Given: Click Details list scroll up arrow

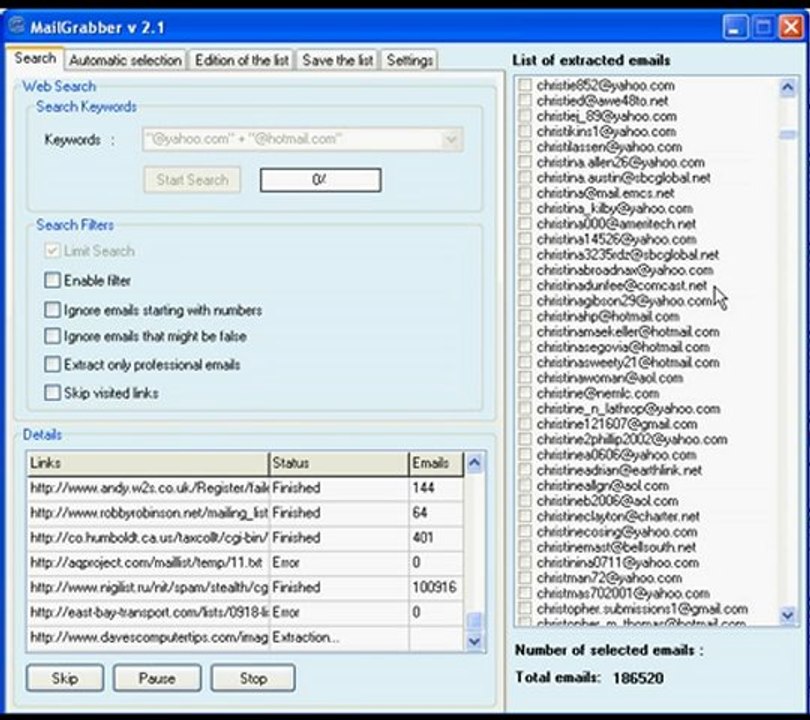Looking at the screenshot, I should (x=474, y=463).
